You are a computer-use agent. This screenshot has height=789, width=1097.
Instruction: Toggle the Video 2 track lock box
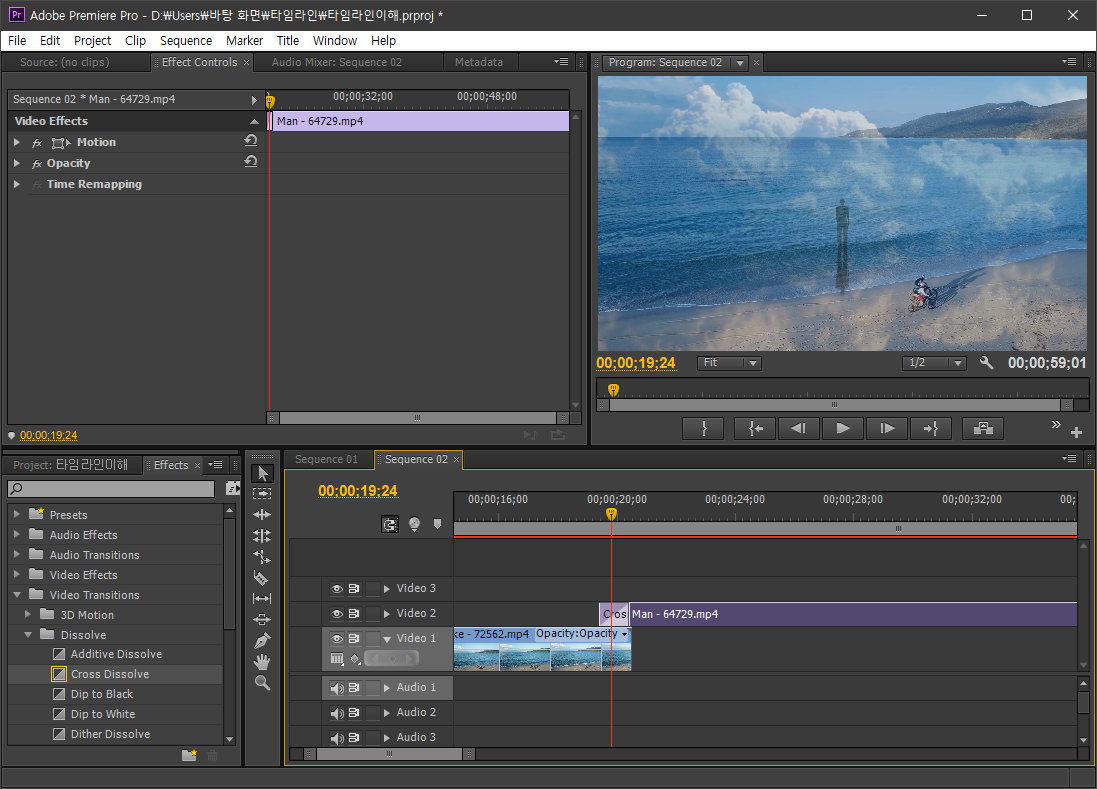pyautogui.click(x=373, y=614)
